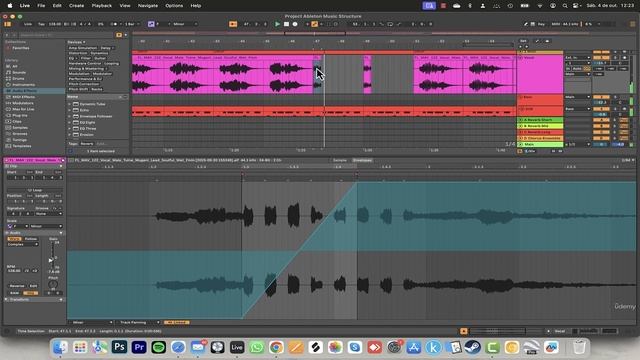Select Grooves in browser library
Screen dimensions: 640x360
pyautogui.click(x=20, y=133)
